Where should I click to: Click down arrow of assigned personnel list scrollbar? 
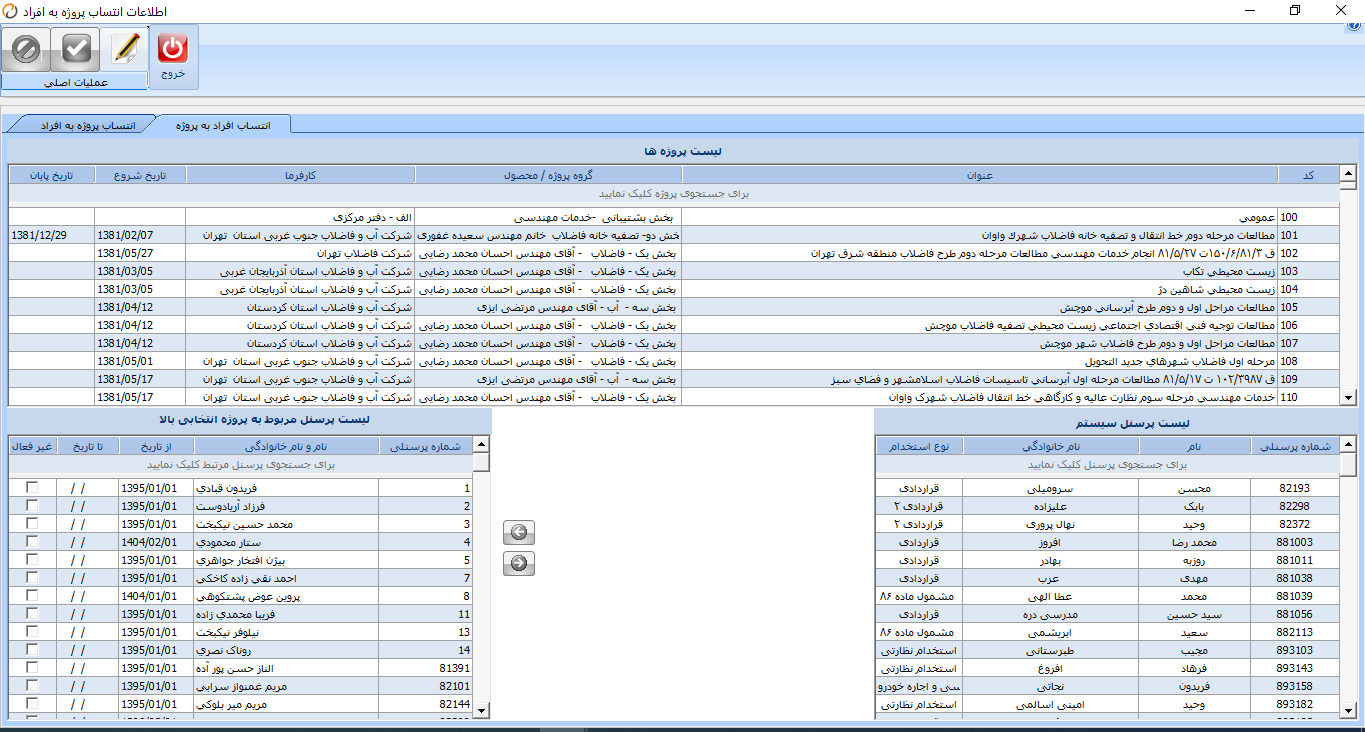point(481,710)
